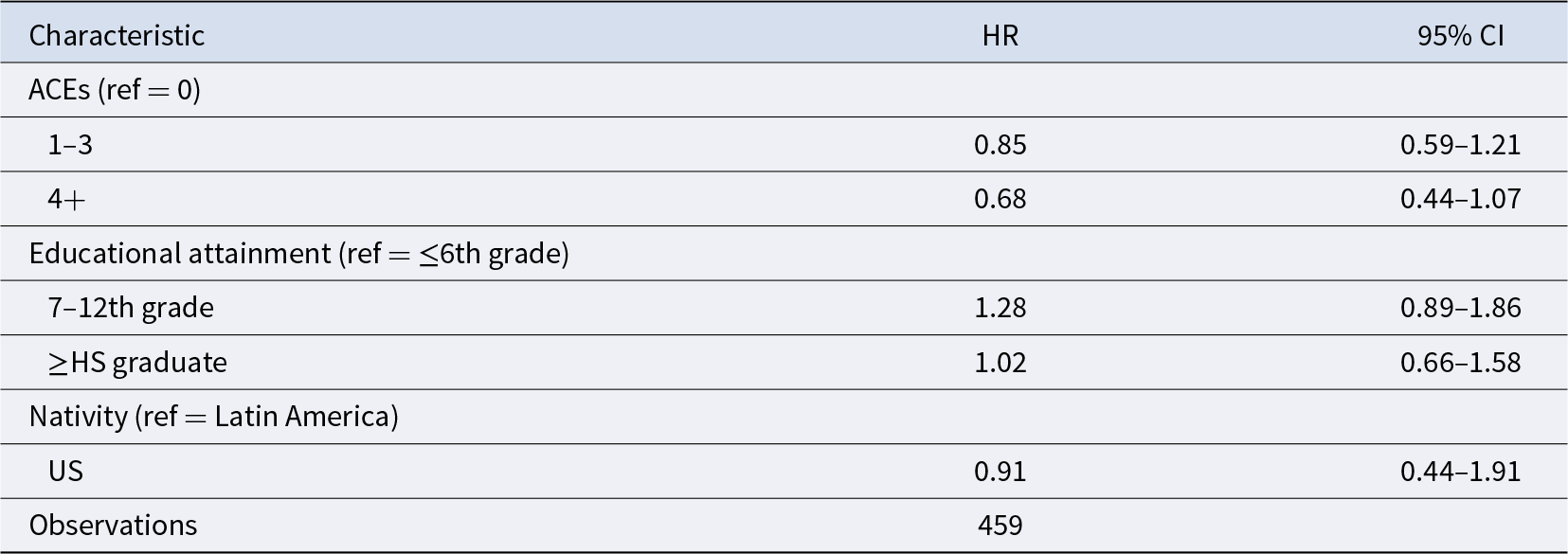This screenshot has width=1568, height=554.
Task: Click the confidence interval 0.59–1.21
Action: pos(1461,145)
